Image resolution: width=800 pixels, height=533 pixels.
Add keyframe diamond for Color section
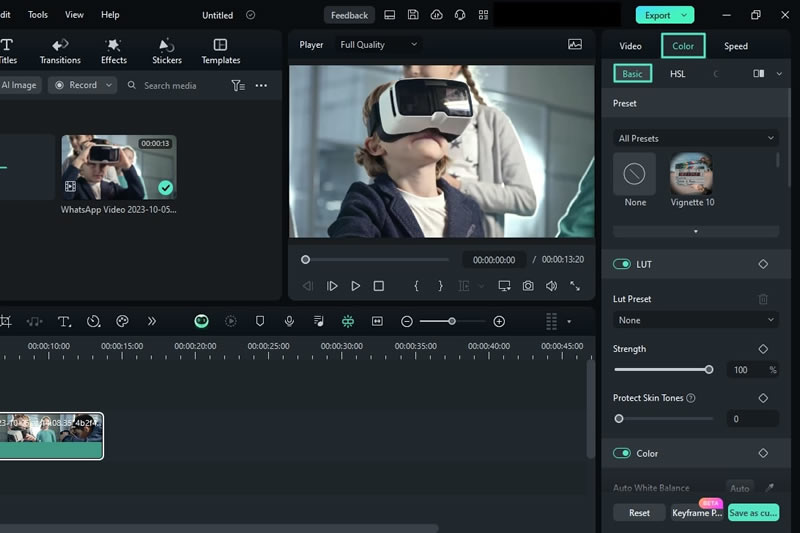click(763, 453)
